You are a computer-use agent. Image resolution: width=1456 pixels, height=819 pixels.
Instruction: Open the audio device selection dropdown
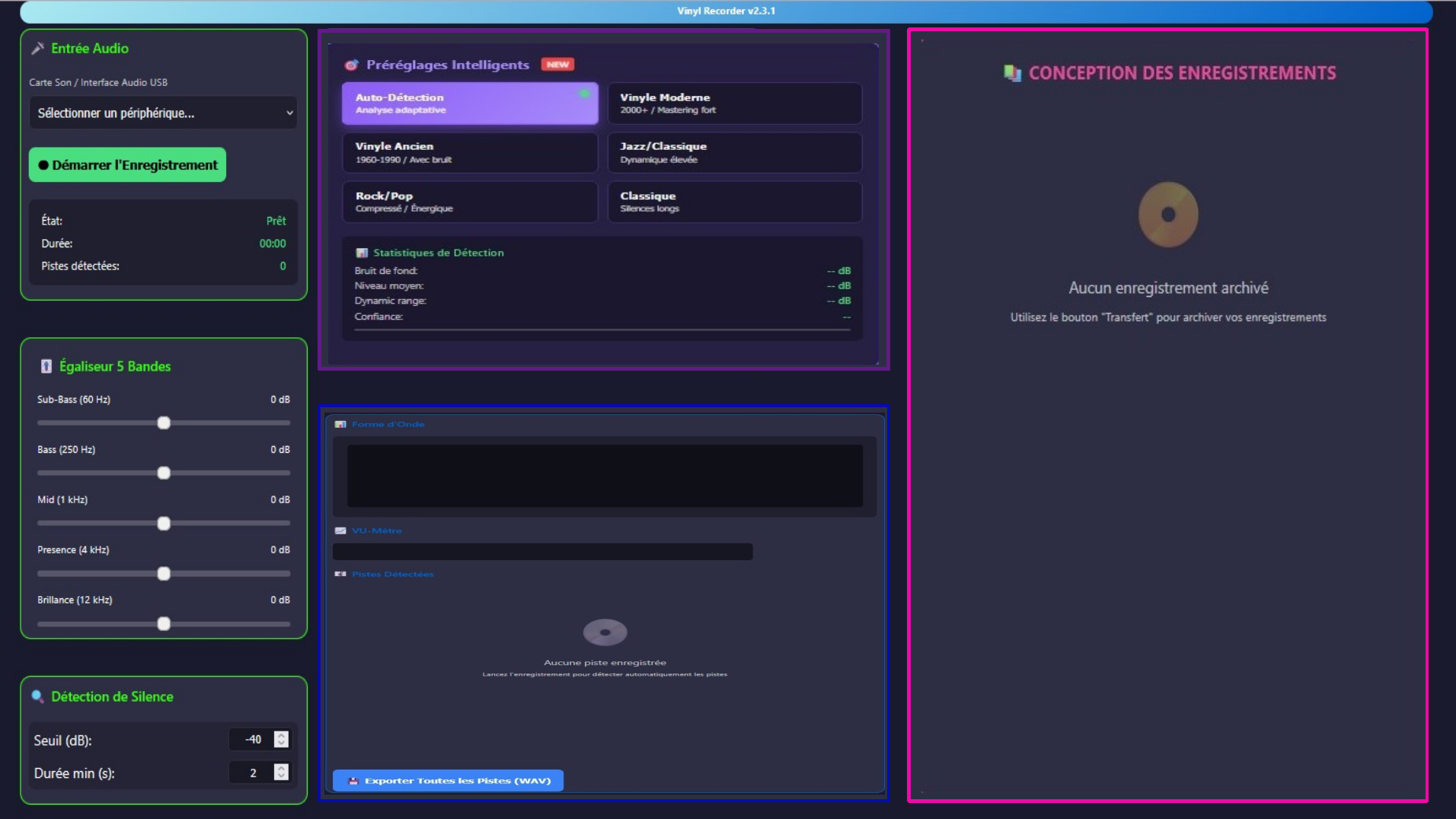(163, 113)
